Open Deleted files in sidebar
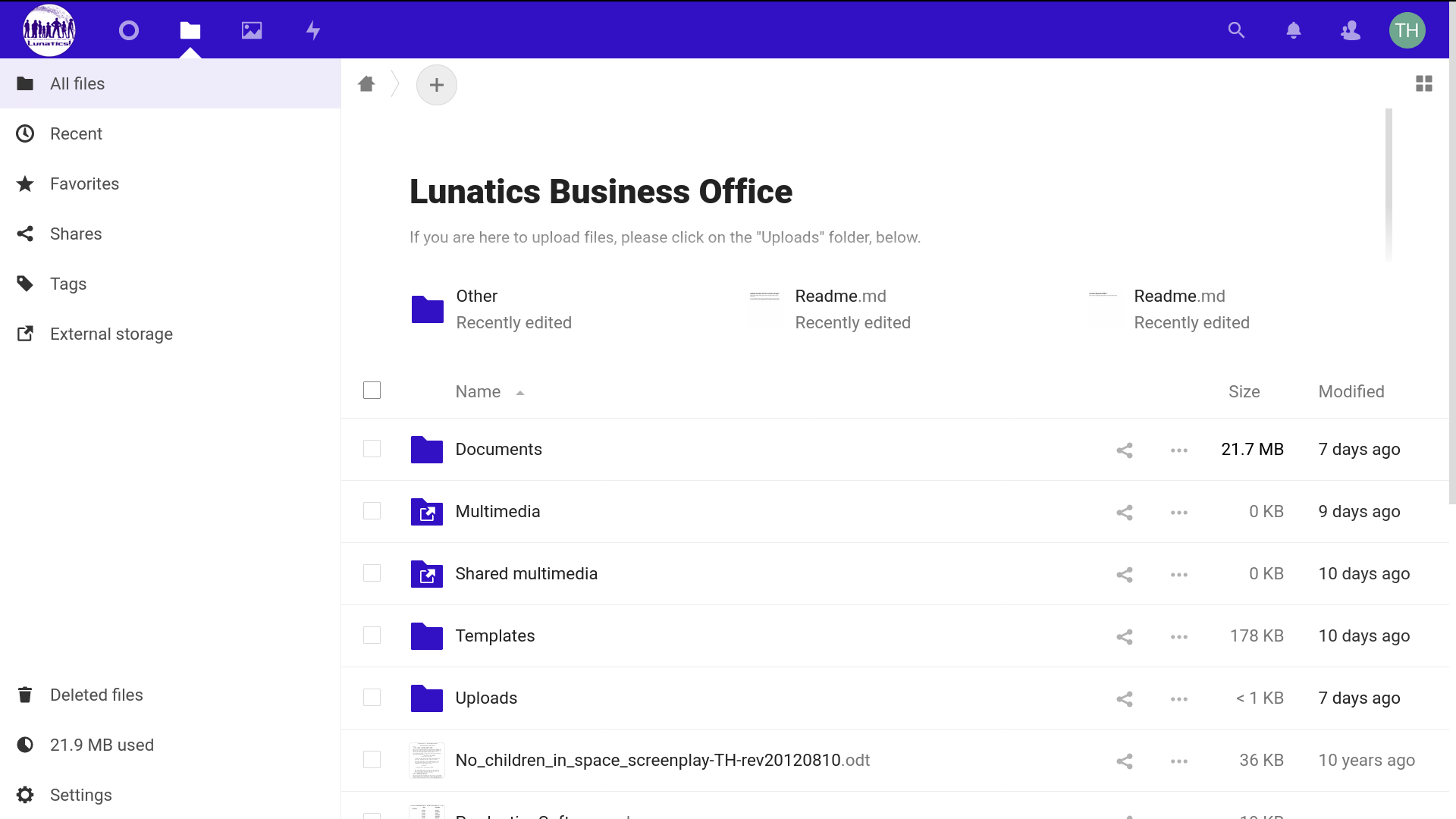The image size is (1456, 819). tap(96, 695)
